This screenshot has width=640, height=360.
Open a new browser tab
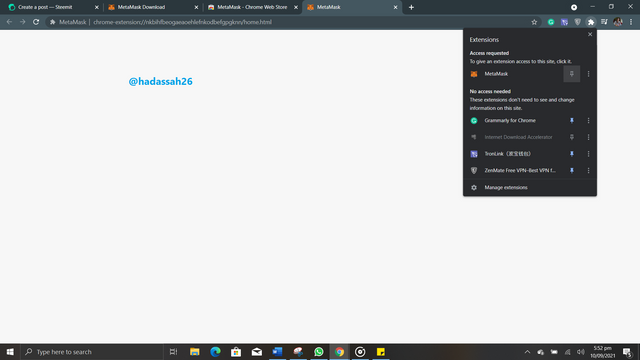tap(411, 7)
